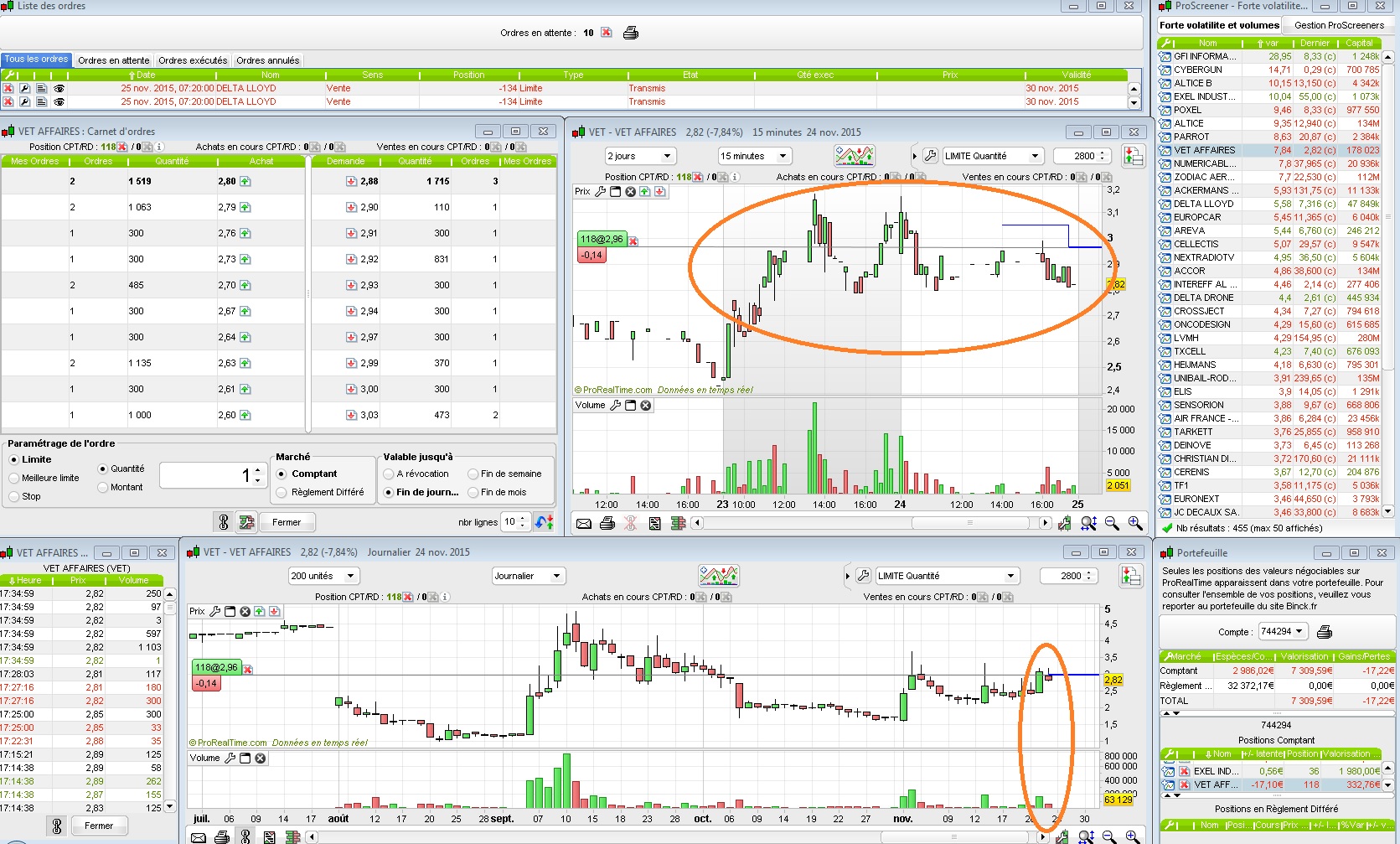1400x844 pixels.
Task: Open the Compte 744294 account dropdown
Action: (x=1283, y=632)
